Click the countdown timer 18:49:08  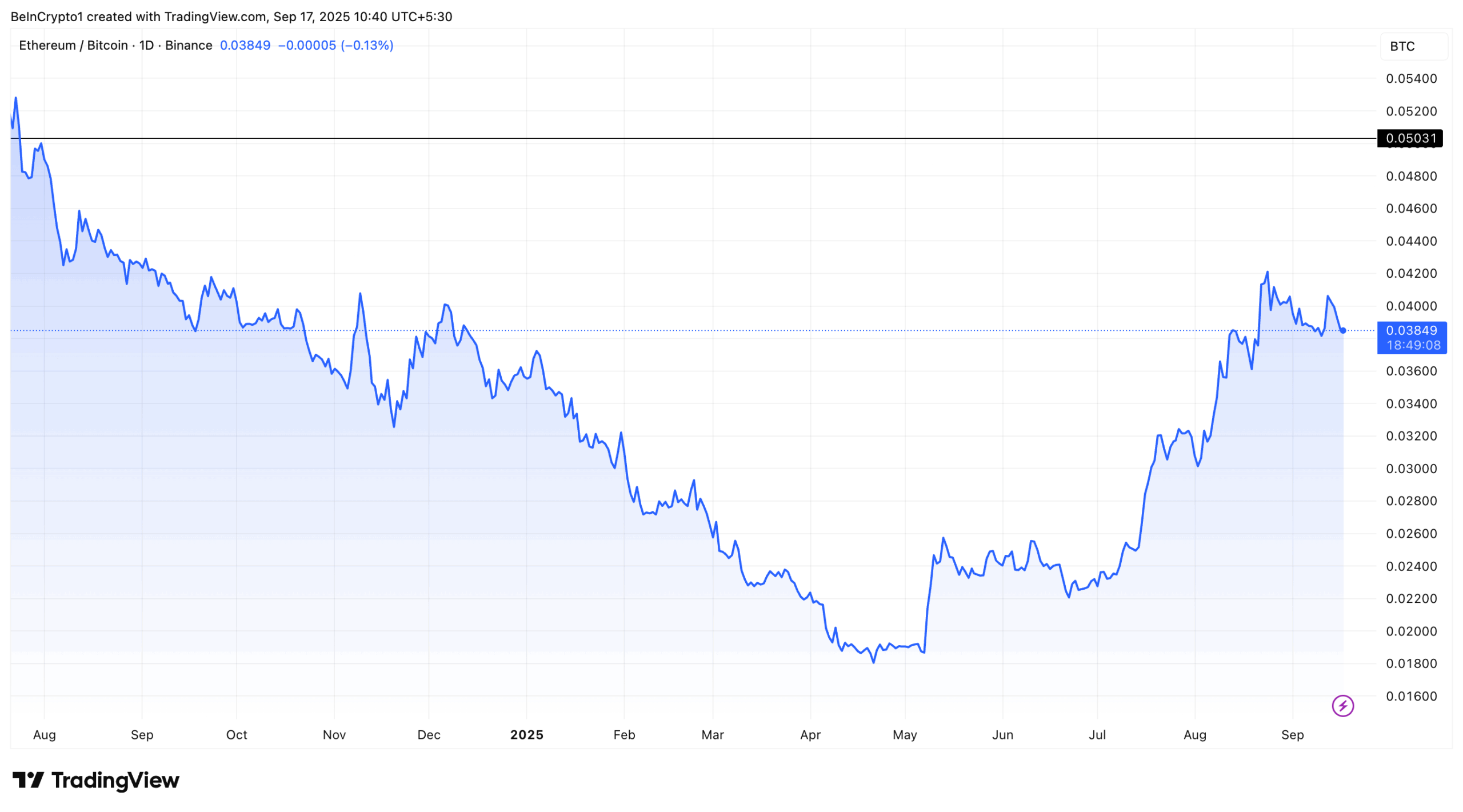(x=1413, y=345)
